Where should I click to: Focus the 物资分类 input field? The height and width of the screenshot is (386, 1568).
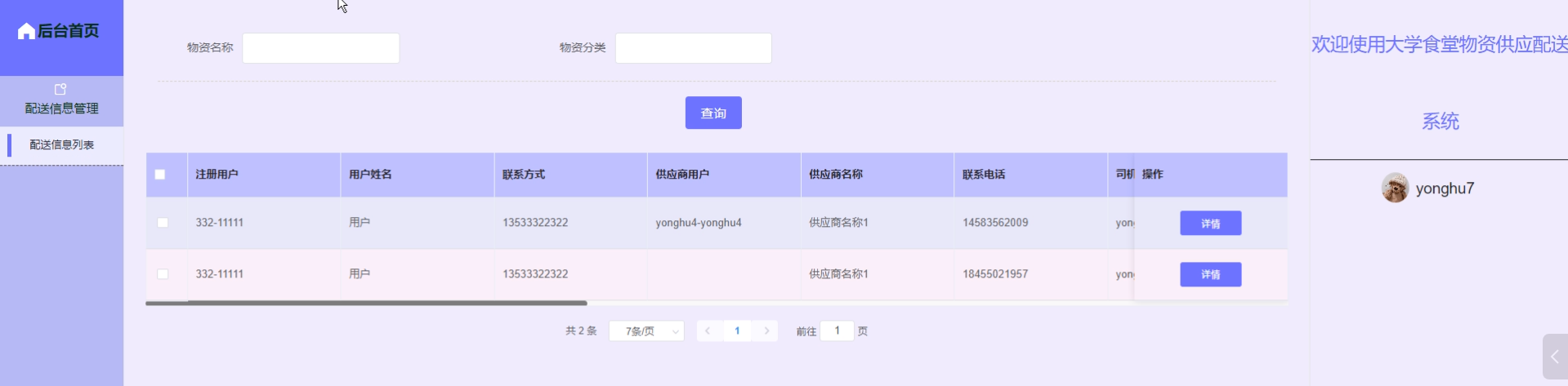point(693,48)
